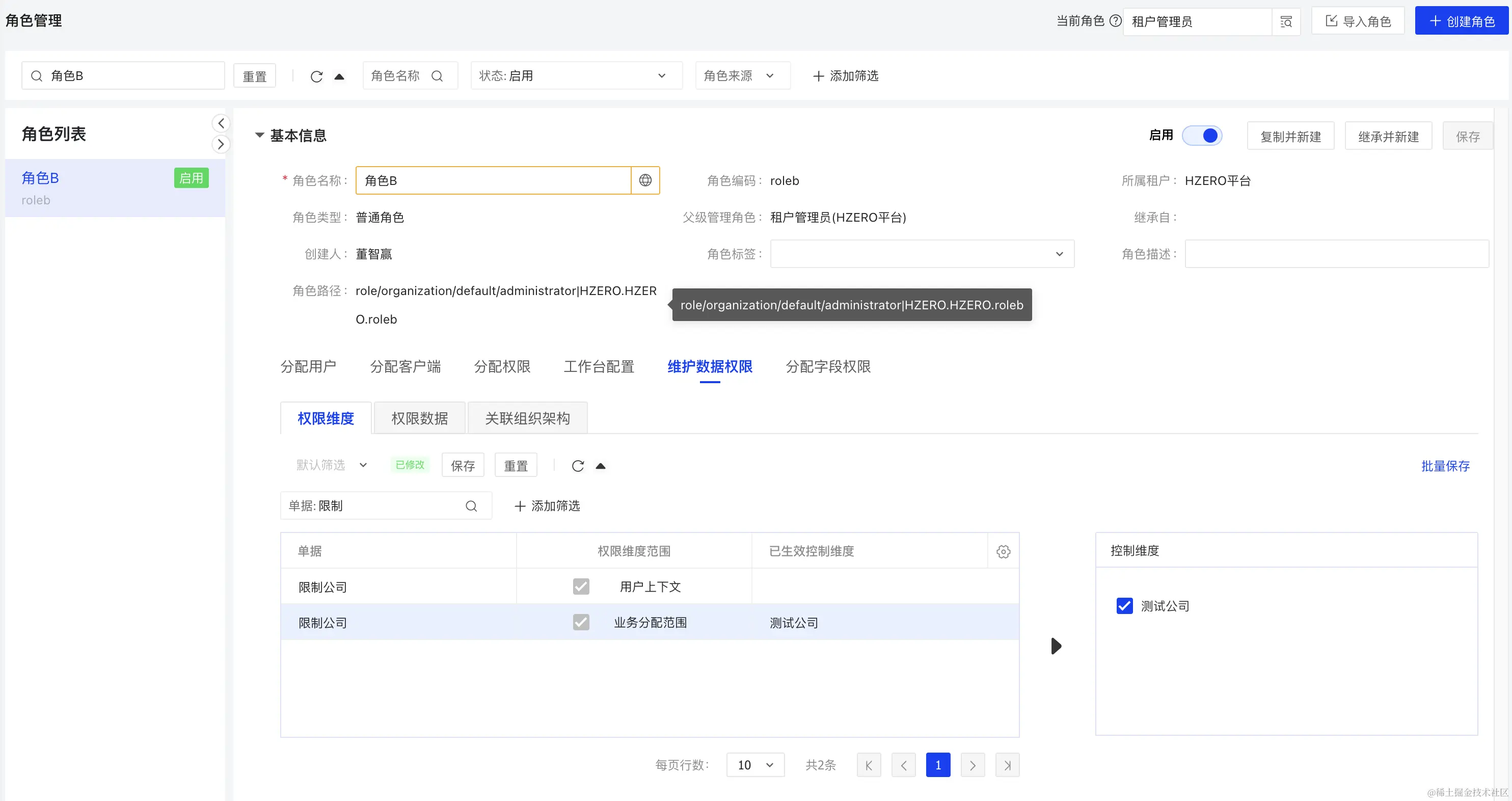Image resolution: width=1512 pixels, height=801 pixels.
Task: Click the search icon in 角色名称 filter
Action: tap(437, 76)
